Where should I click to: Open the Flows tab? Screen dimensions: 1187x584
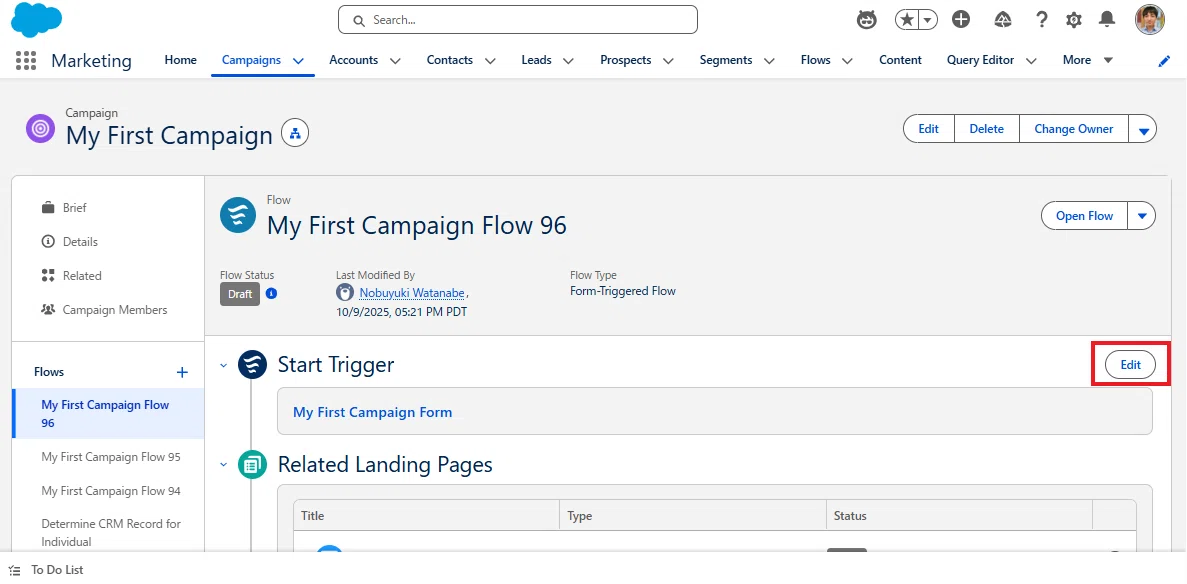point(815,60)
